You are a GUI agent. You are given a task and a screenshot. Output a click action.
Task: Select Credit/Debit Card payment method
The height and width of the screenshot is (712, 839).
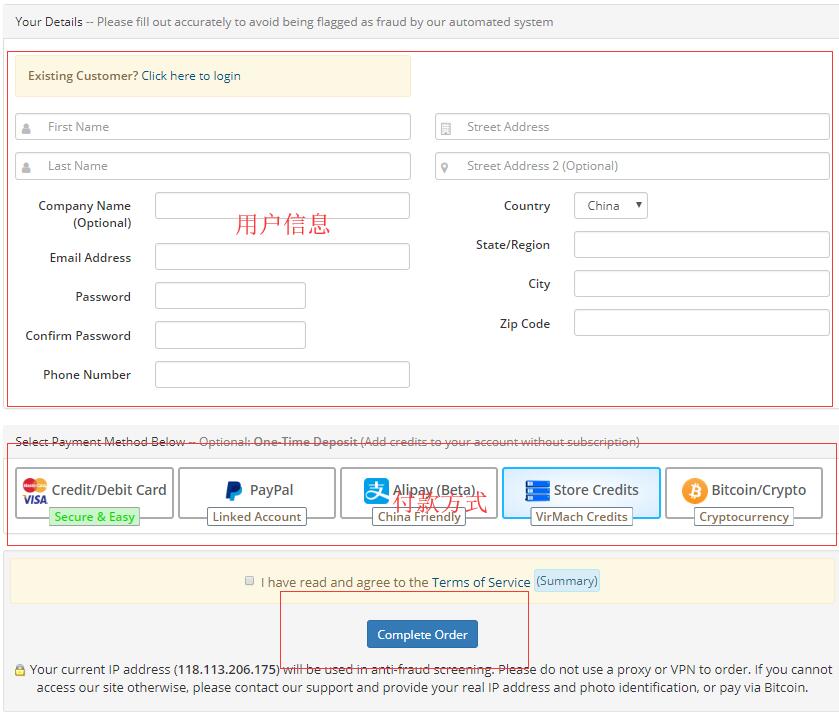point(95,493)
